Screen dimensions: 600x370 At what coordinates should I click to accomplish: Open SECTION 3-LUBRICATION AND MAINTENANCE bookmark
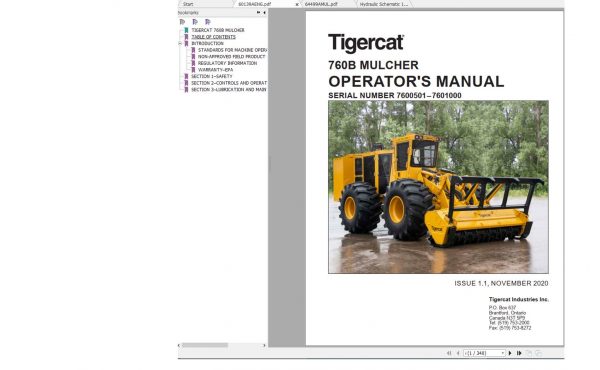coord(229,89)
